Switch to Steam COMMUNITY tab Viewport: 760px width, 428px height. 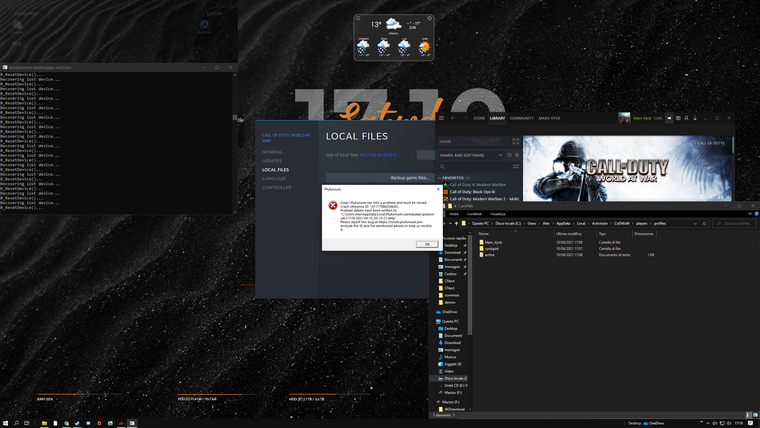[x=522, y=118]
